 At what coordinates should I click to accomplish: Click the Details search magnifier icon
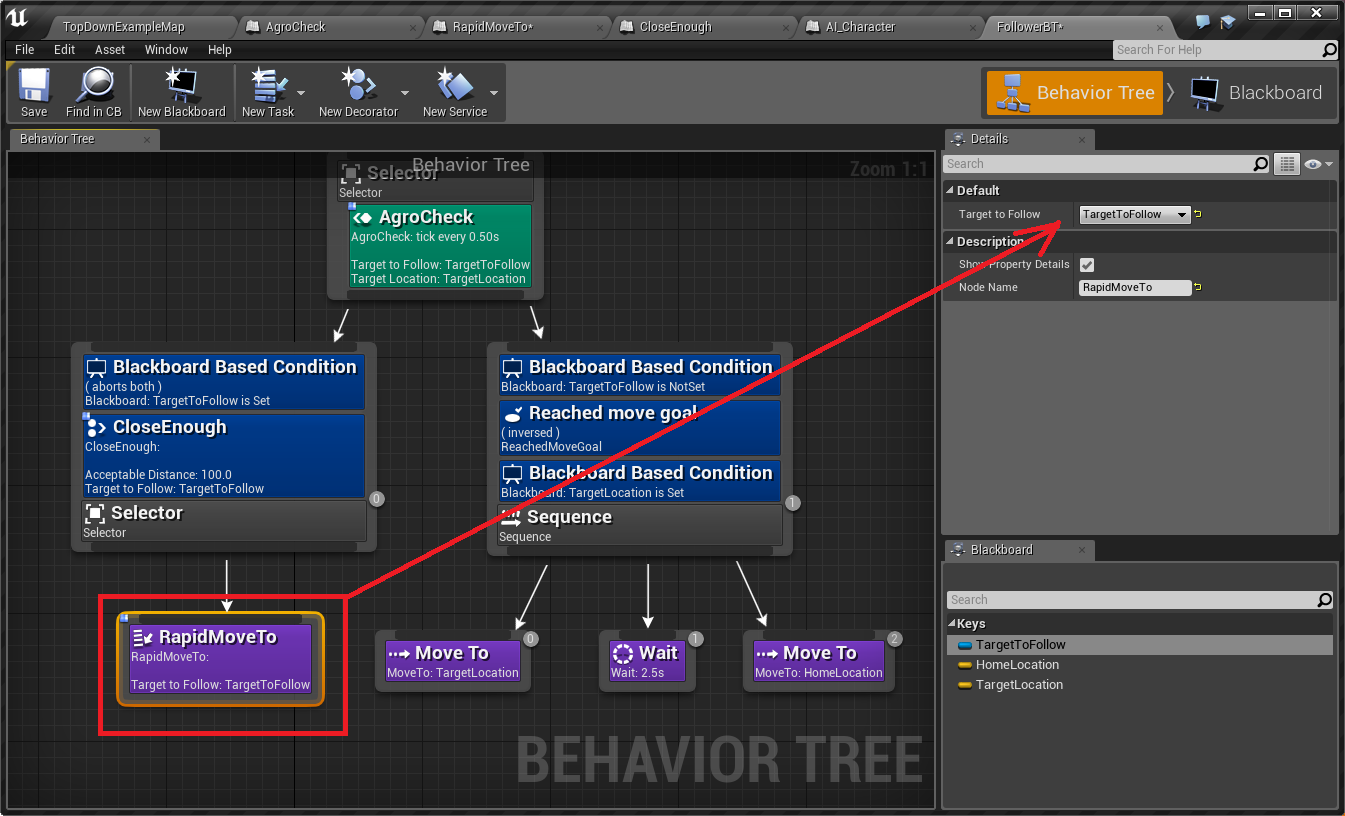click(1260, 164)
